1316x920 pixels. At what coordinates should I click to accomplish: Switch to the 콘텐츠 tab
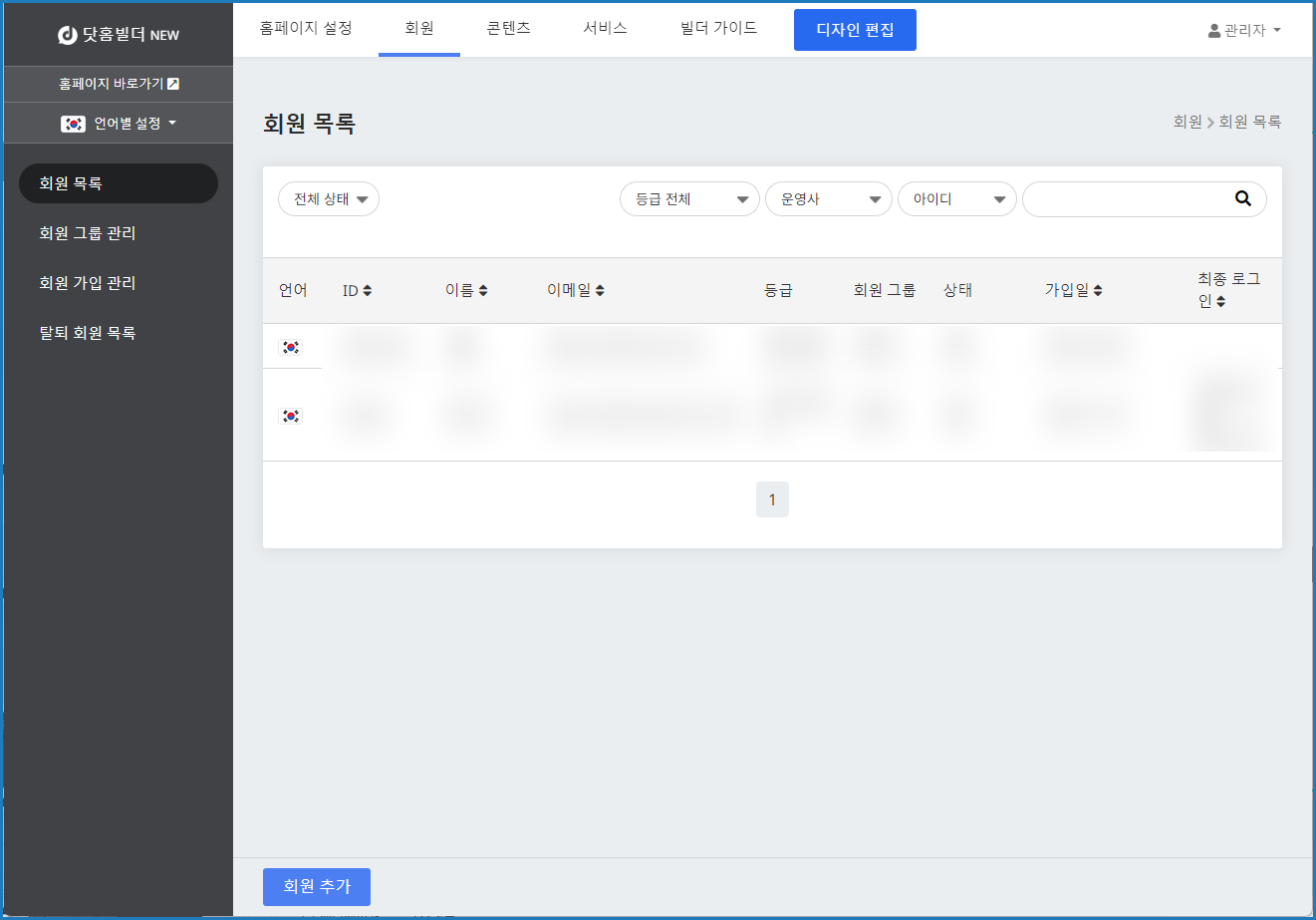pos(508,28)
